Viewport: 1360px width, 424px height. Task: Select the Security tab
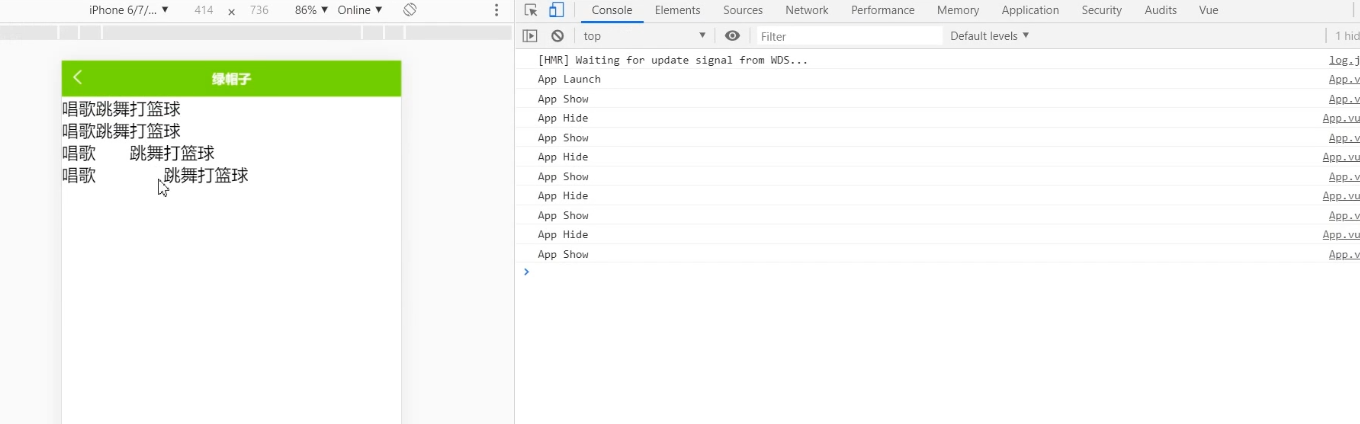[1101, 10]
